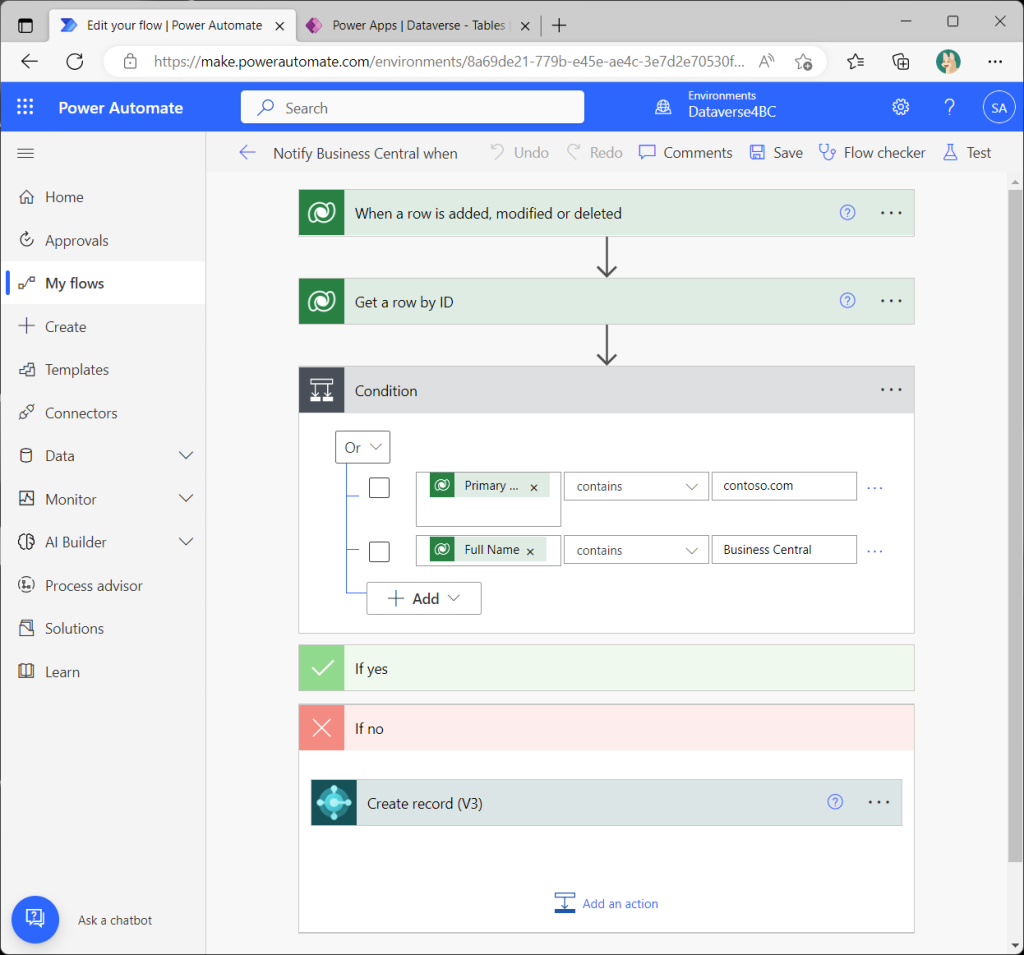
Task: Click the Environments globe icon
Action: (x=663, y=107)
